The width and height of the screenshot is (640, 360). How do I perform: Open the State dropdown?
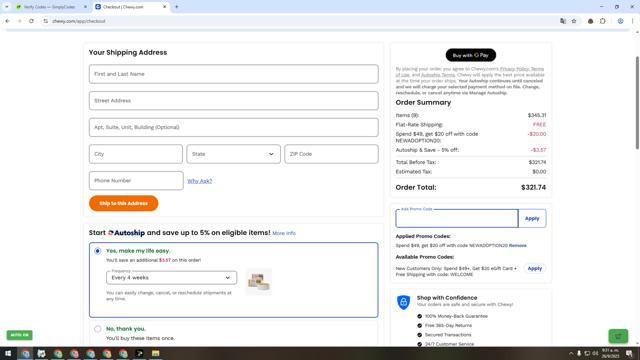233,154
